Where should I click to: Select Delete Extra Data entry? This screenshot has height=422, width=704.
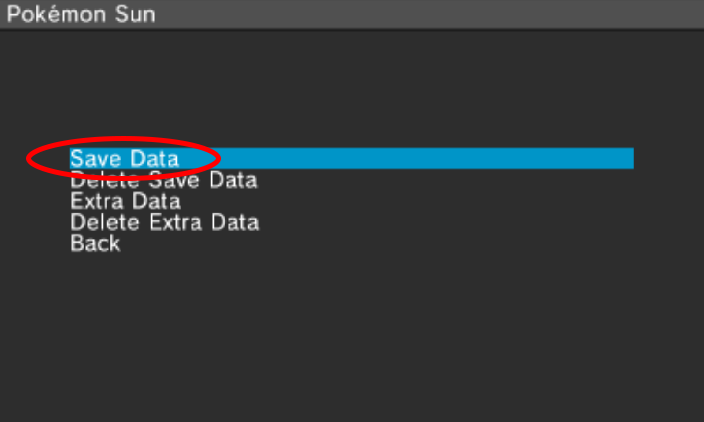pos(164,222)
